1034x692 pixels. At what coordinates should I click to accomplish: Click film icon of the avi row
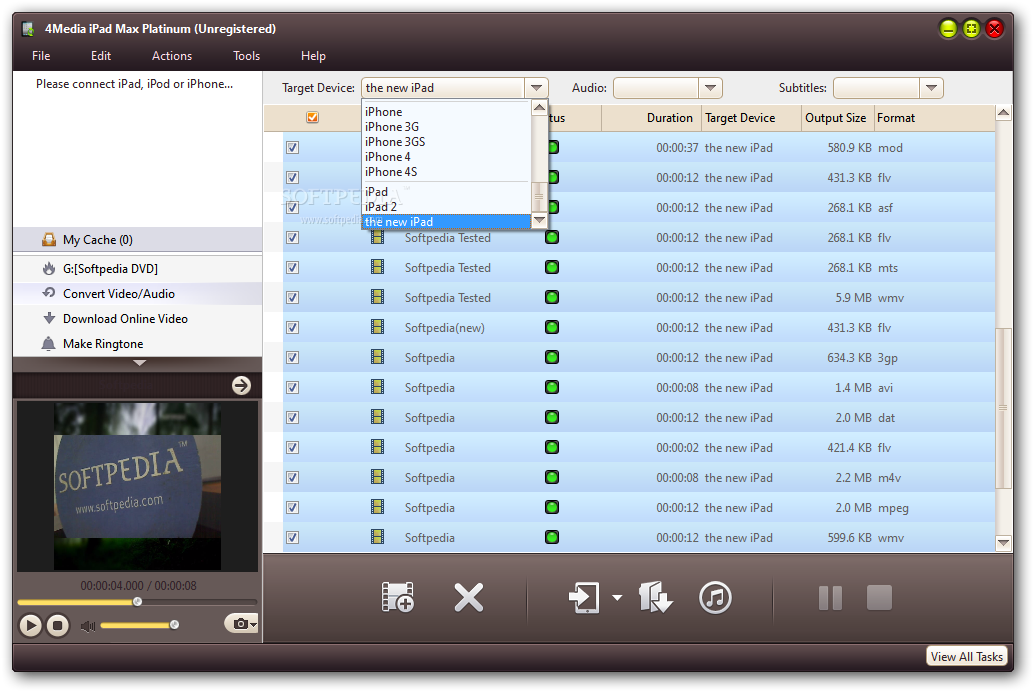[377, 387]
